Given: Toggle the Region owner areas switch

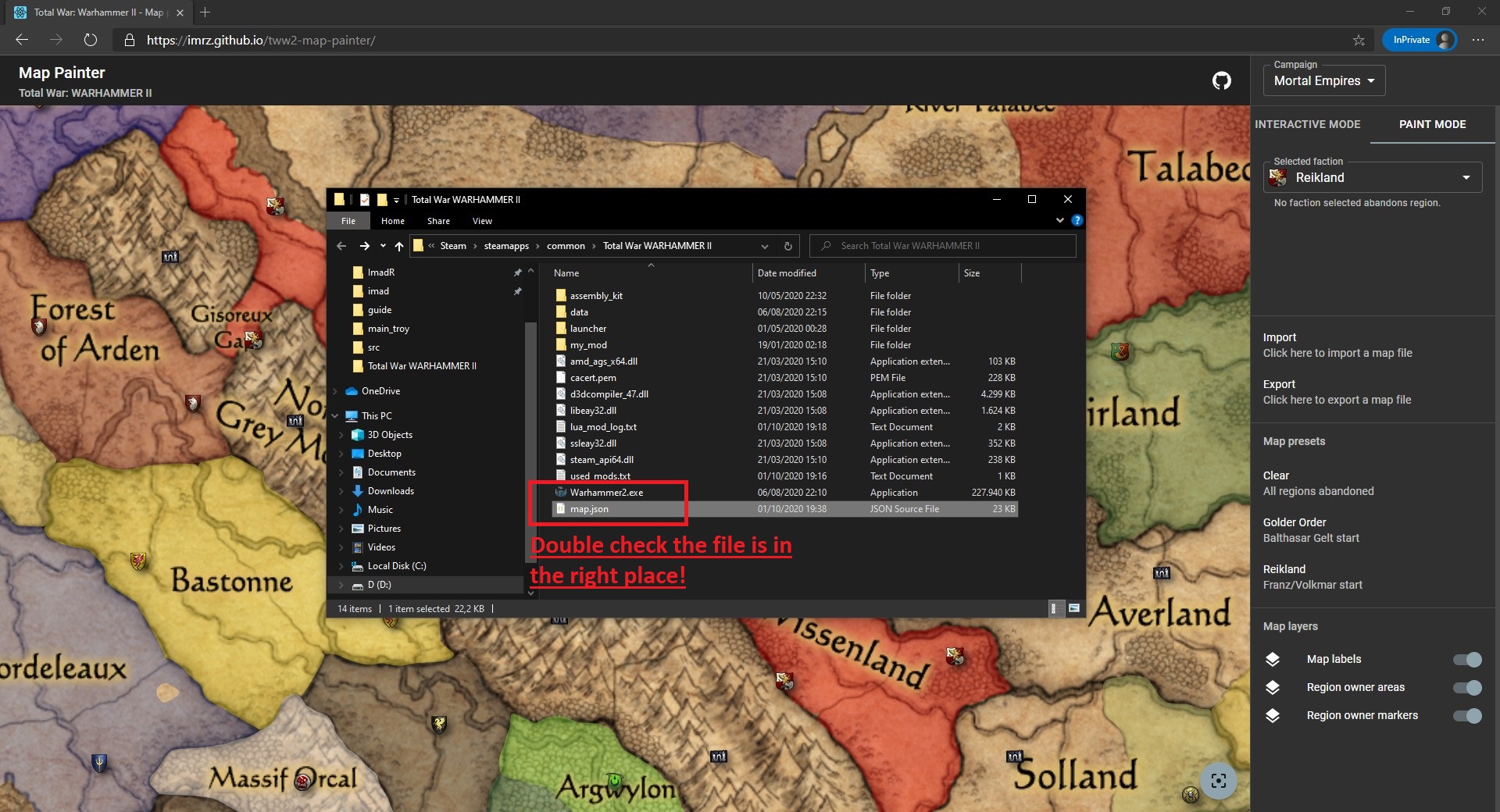Looking at the screenshot, I should point(1467,688).
